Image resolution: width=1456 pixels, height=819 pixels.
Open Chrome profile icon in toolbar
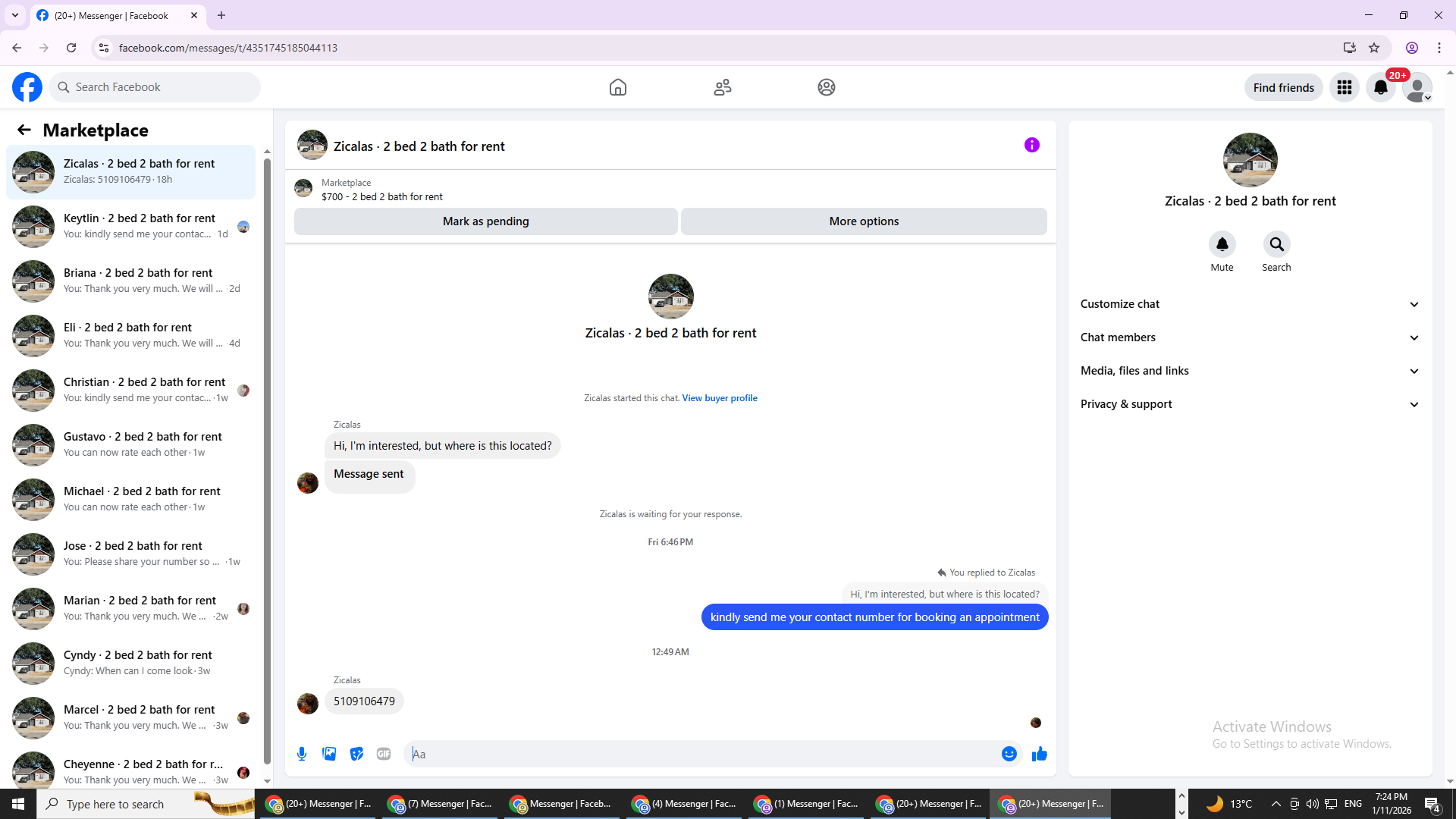point(1412,48)
